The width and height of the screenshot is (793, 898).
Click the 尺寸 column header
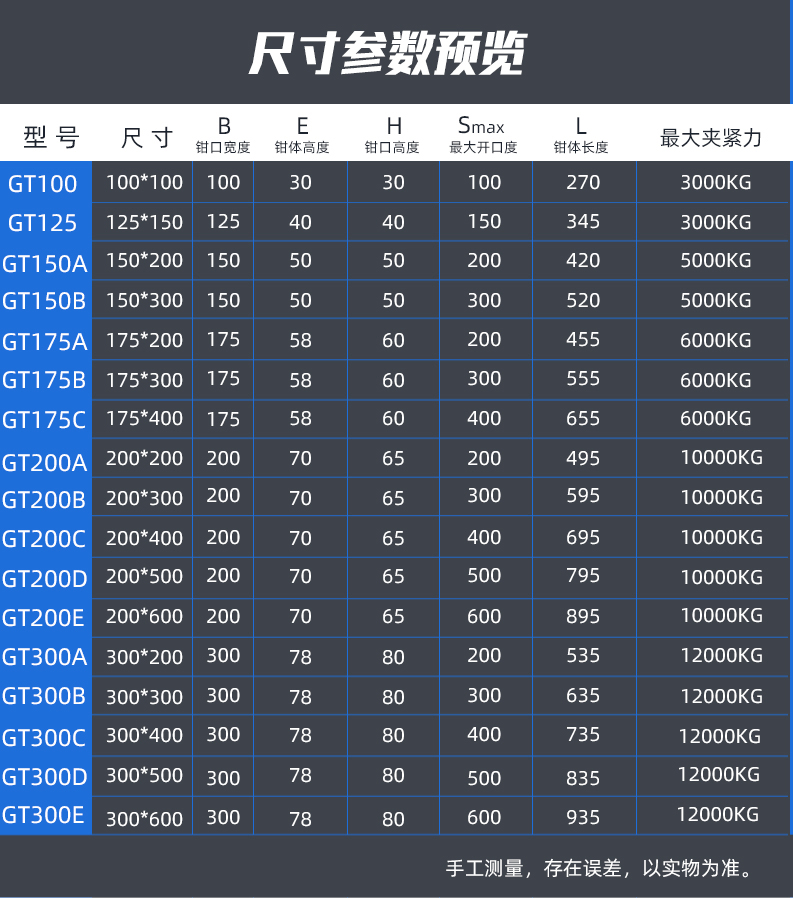pos(147,137)
